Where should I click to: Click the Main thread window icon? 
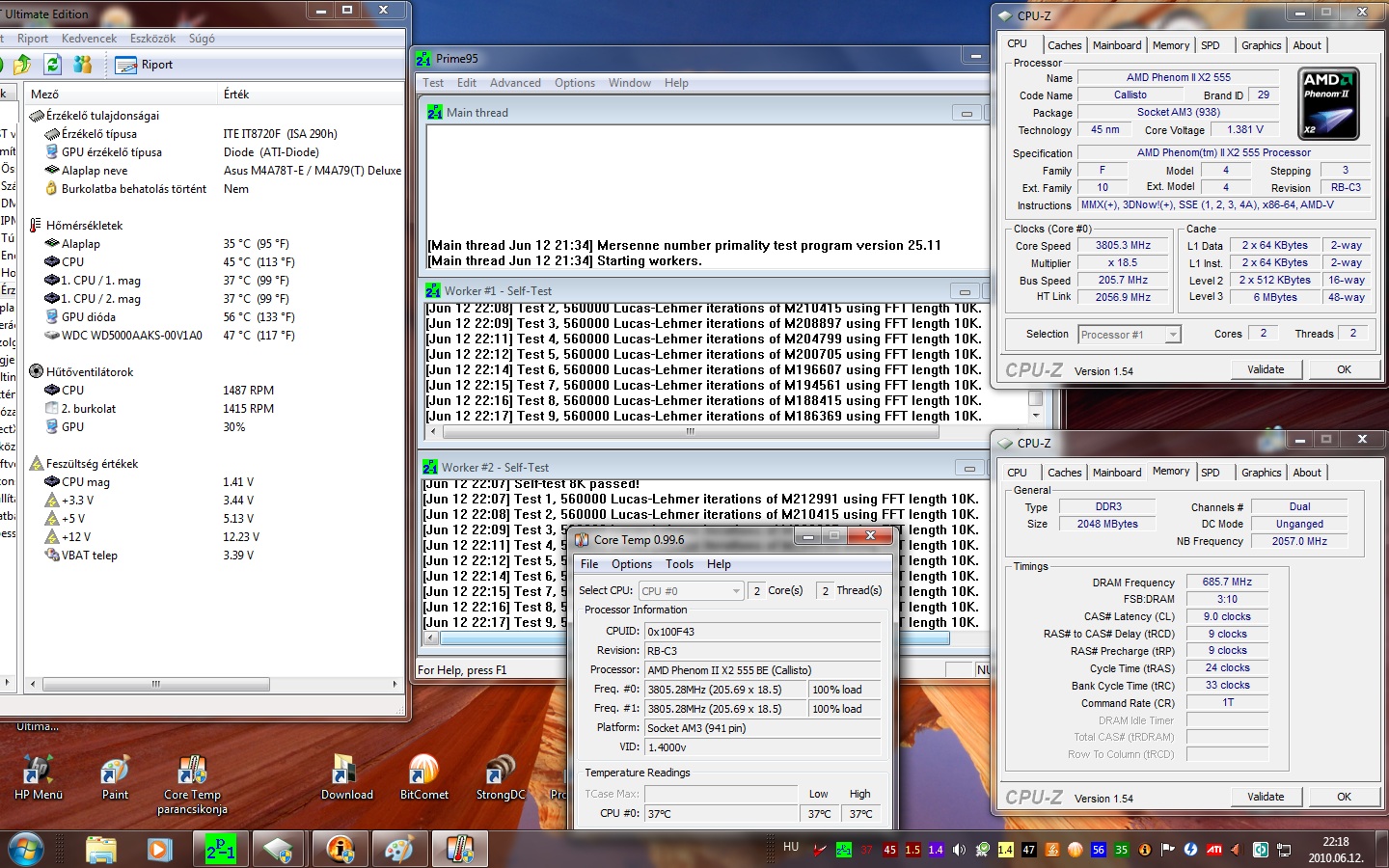click(435, 113)
